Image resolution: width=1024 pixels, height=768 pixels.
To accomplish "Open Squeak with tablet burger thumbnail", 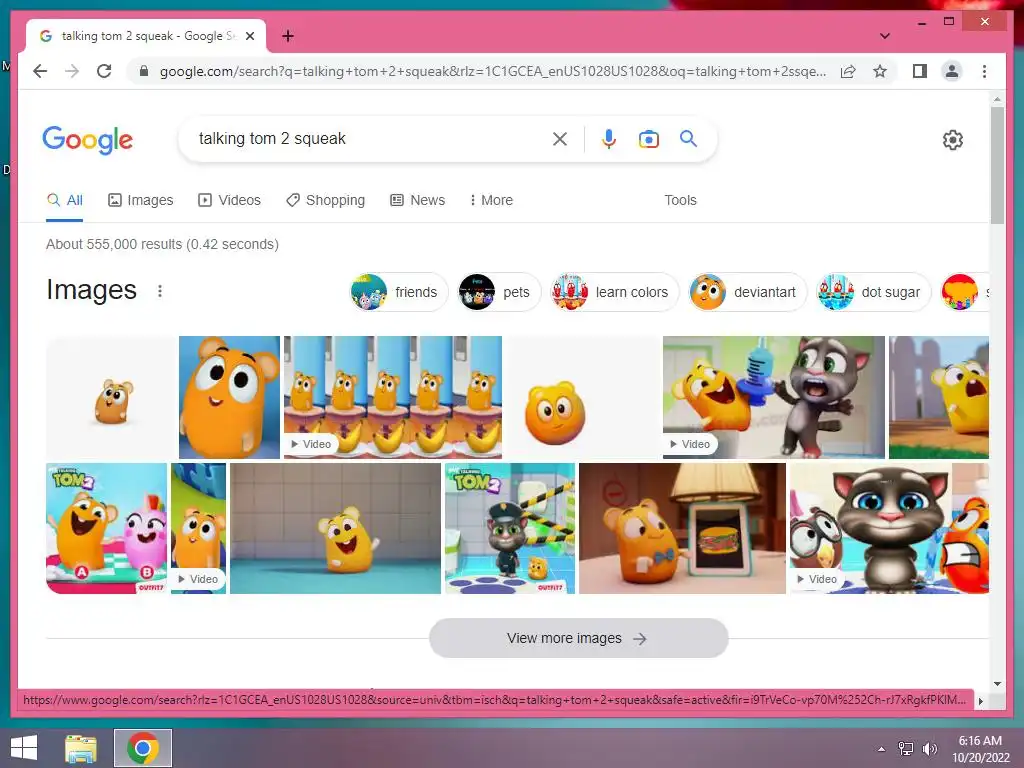I will [682, 528].
